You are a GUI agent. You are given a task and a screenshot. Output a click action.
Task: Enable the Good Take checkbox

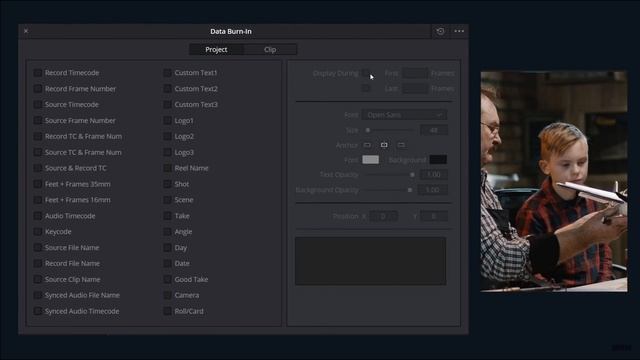tap(167, 280)
